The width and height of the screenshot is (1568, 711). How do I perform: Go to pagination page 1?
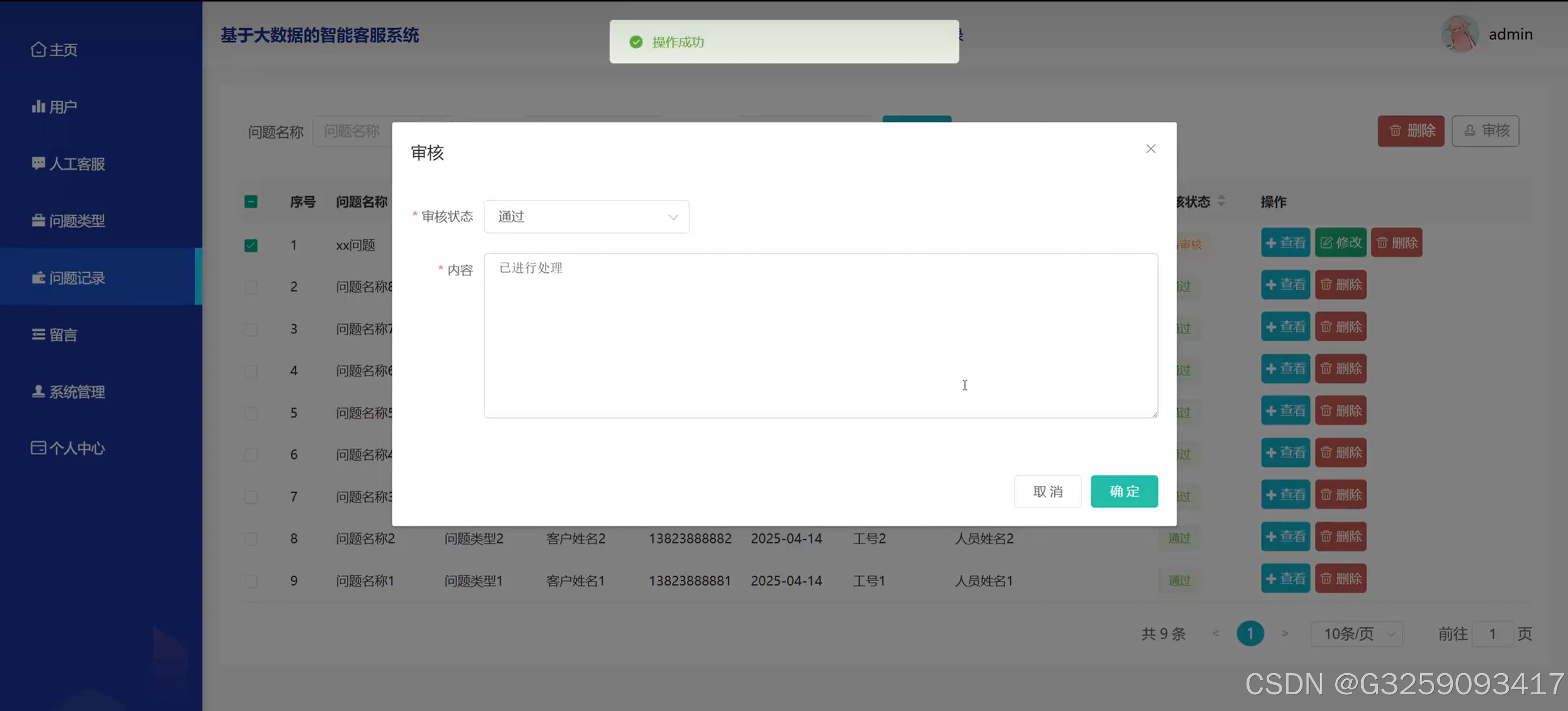coord(1250,634)
